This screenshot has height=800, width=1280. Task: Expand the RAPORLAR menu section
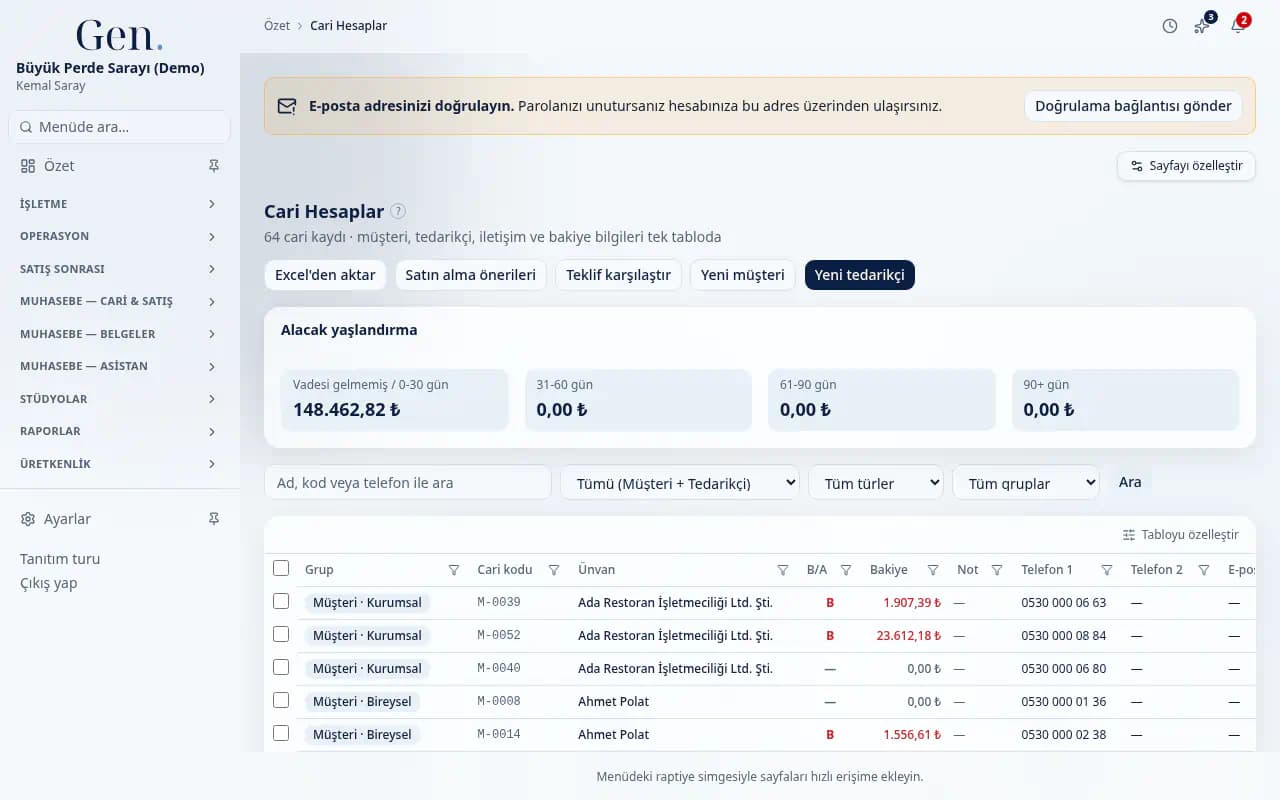coord(119,431)
